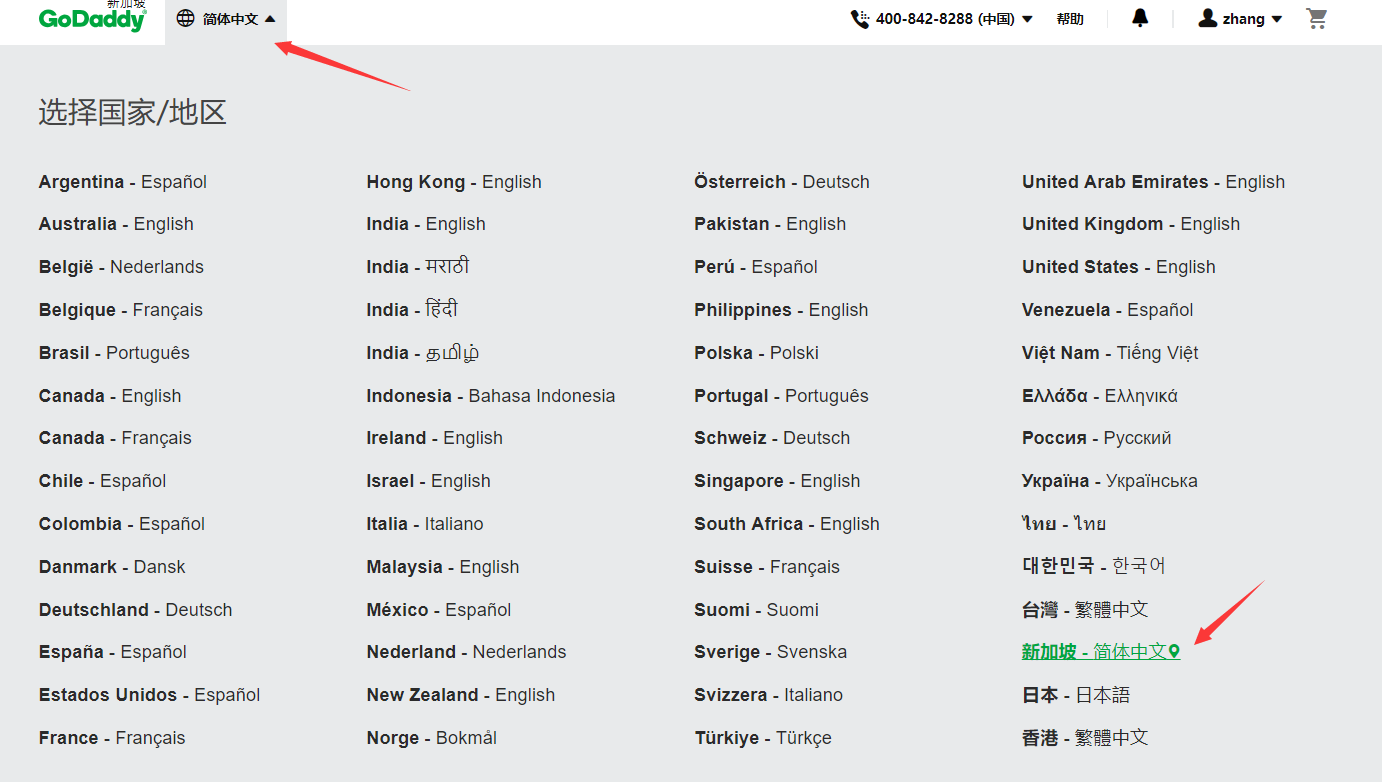Viewport: 1382px width, 782px height.
Task: Select Svizzera - Italiano
Action: (x=769, y=695)
